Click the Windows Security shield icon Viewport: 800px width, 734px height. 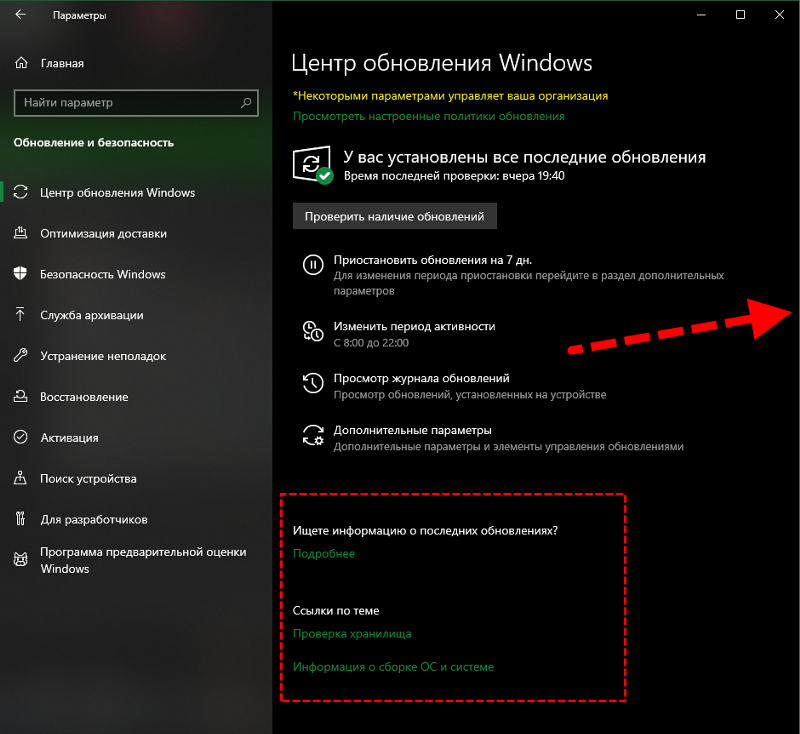20,273
